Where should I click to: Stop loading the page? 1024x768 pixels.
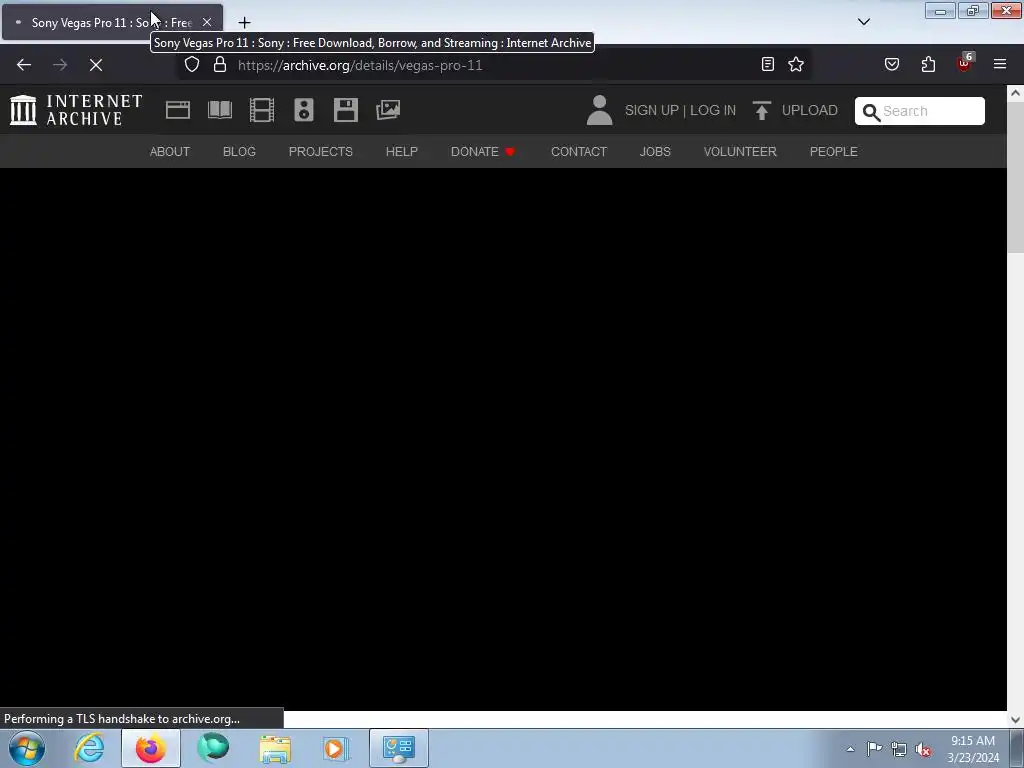[x=96, y=65]
